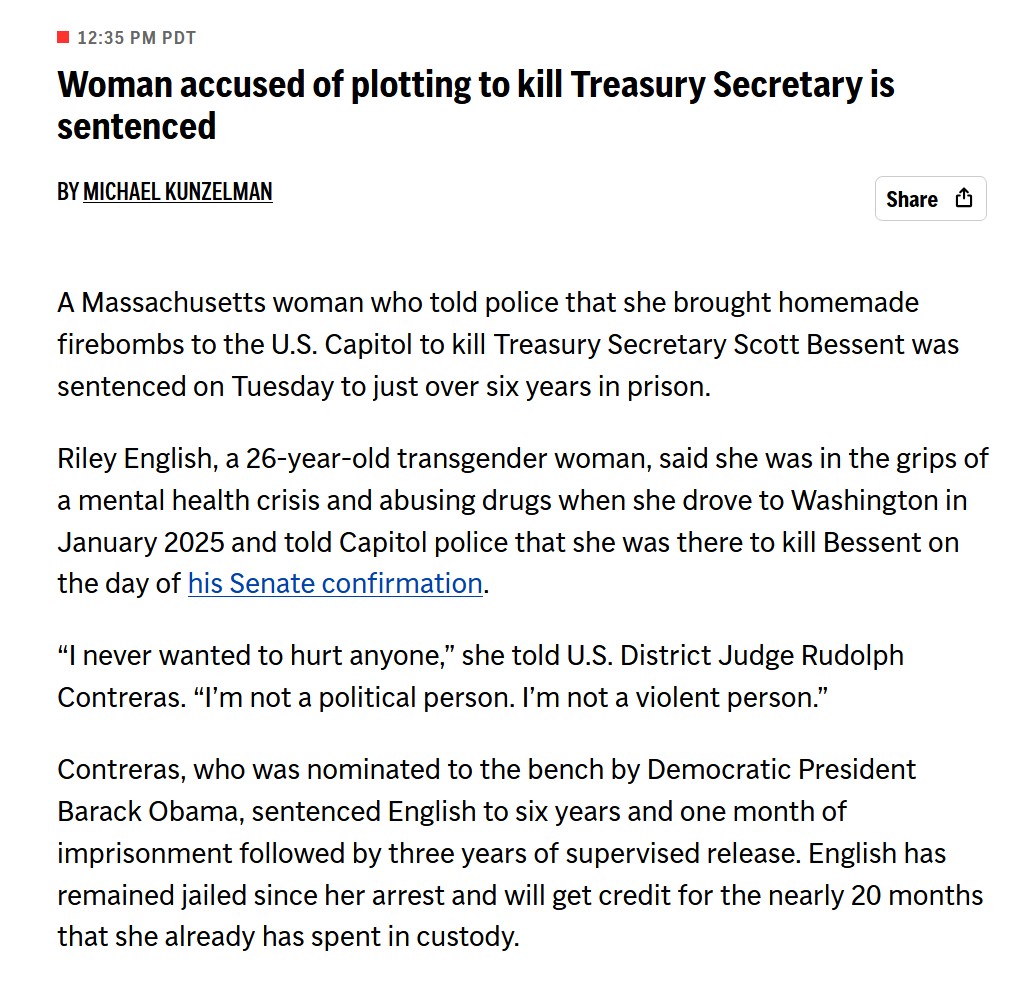Click the headline about Treasury Secretary plot
Screen dimensions: 1029x988
(x=476, y=105)
